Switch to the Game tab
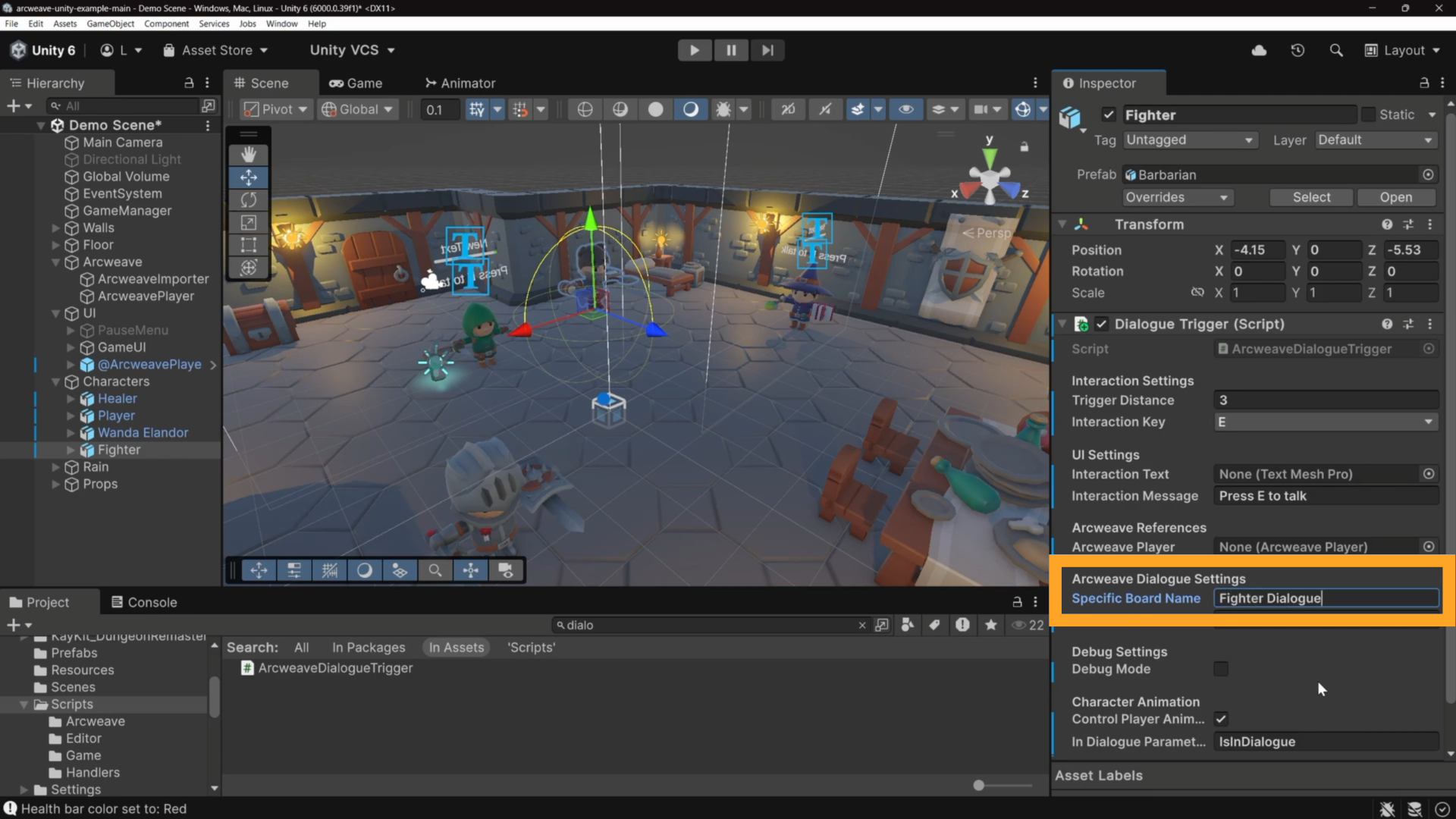 coord(355,83)
